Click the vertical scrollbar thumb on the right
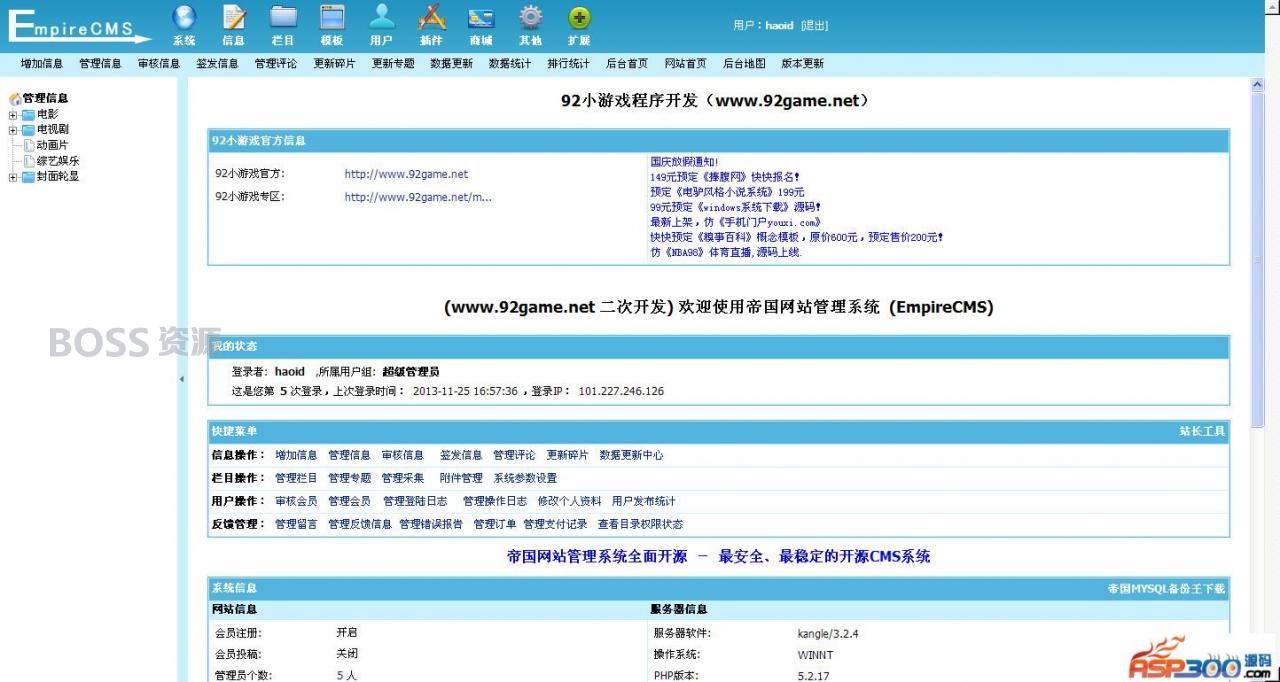 pyautogui.click(x=1258, y=260)
